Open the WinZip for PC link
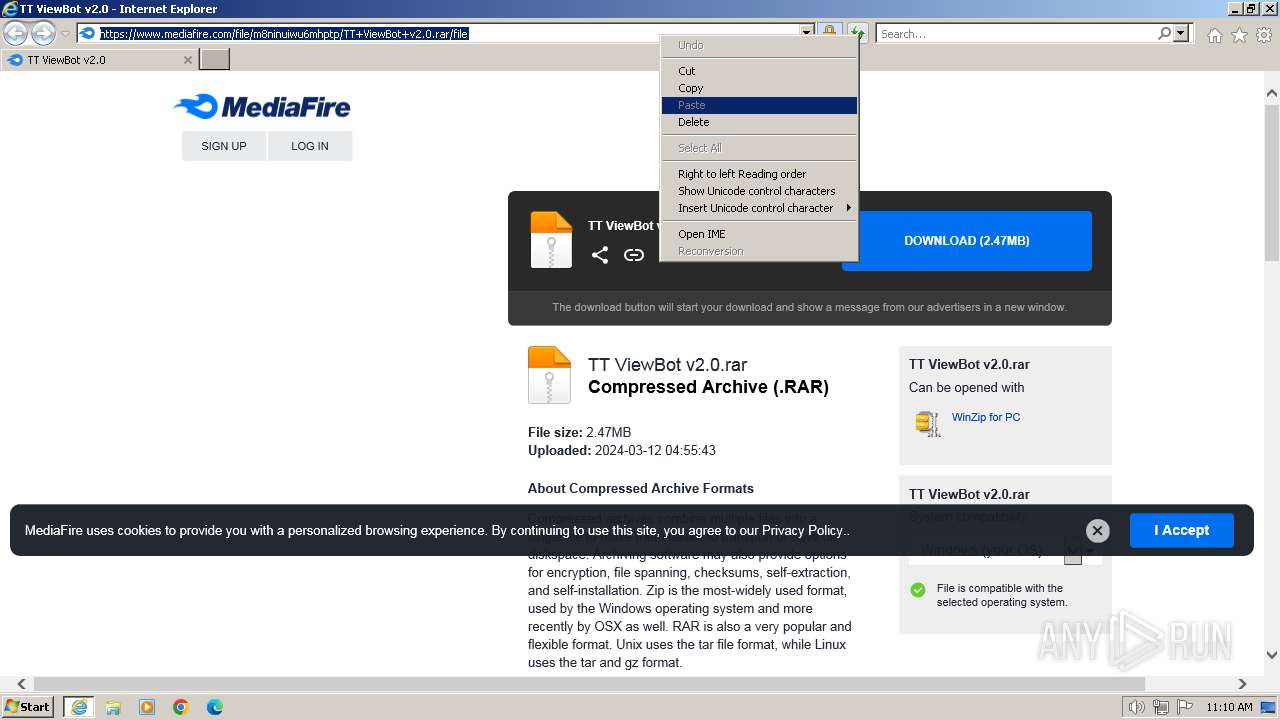This screenshot has width=1280, height=720. pyautogui.click(x=986, y=417)
